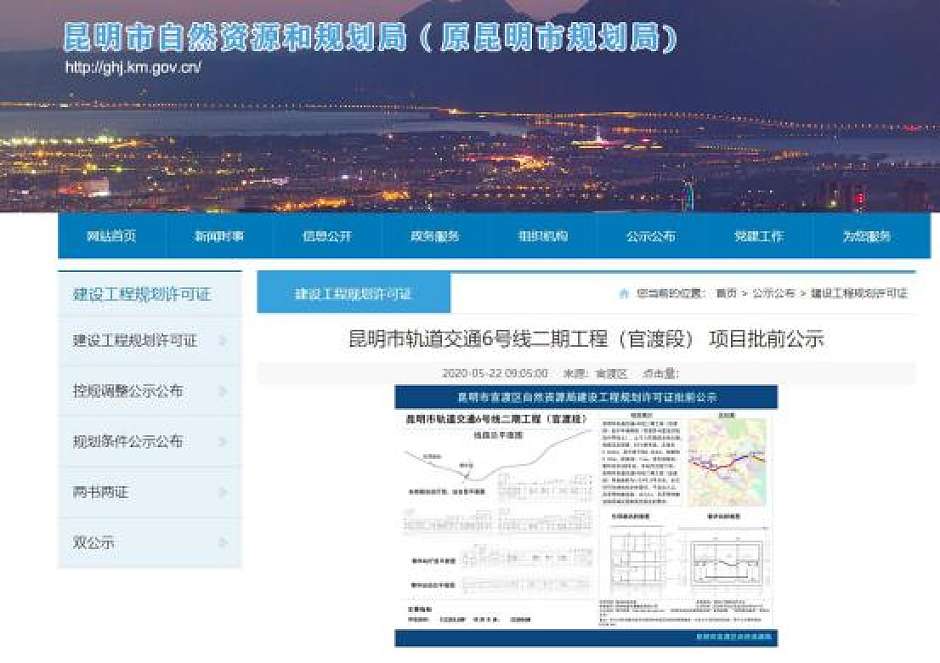This screenshot has height=663, width=940.
Task: Click the arrow icon beside 建设工程规划许可证
Action: [x=222, y=341]
